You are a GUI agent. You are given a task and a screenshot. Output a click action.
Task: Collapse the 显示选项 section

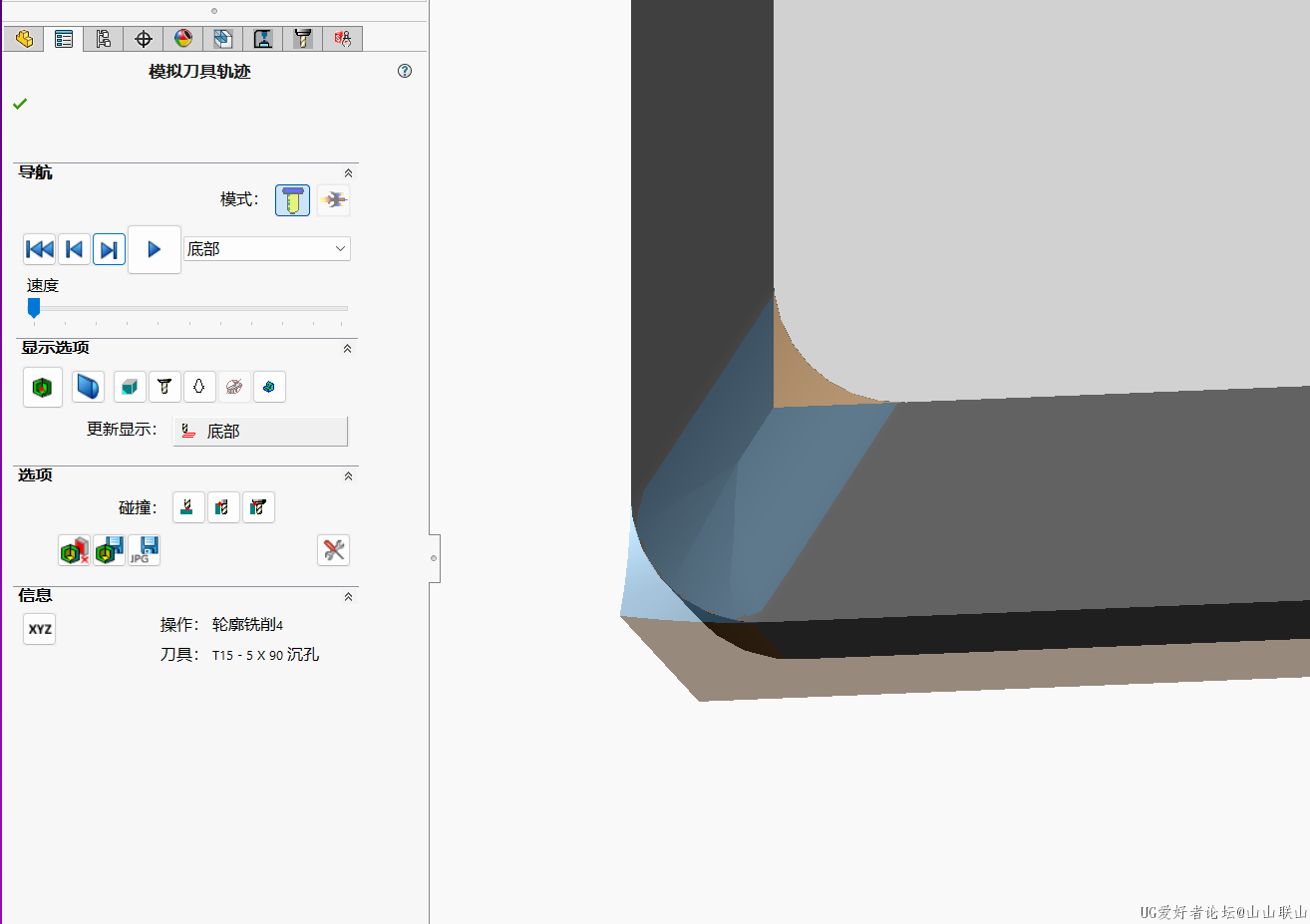pyautogui.click(x=348, y=349)
